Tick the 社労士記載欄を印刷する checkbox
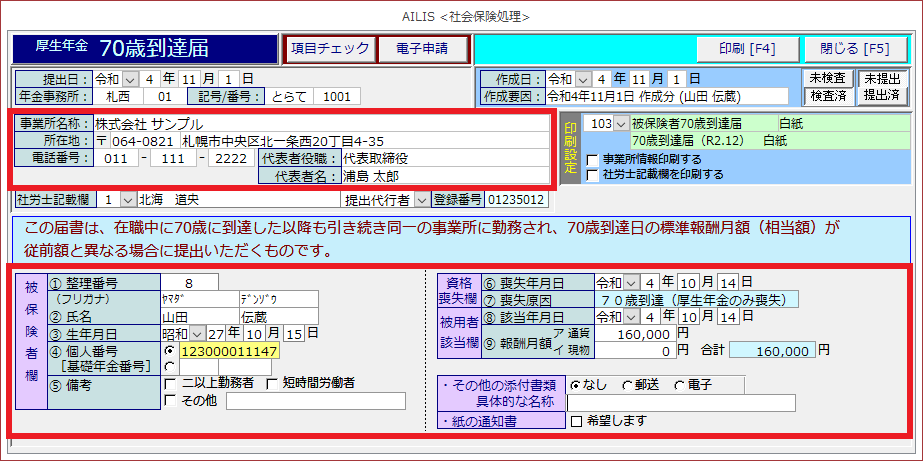This screenshot has width=923, height=461. click(x=593, y=175)
